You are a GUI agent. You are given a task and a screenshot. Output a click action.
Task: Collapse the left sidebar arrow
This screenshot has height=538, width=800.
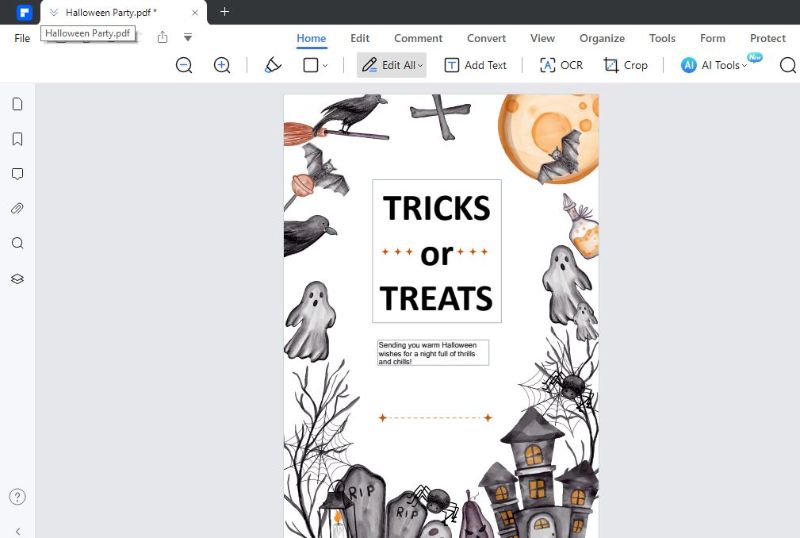pyautogui.click(x=18, y=531)
